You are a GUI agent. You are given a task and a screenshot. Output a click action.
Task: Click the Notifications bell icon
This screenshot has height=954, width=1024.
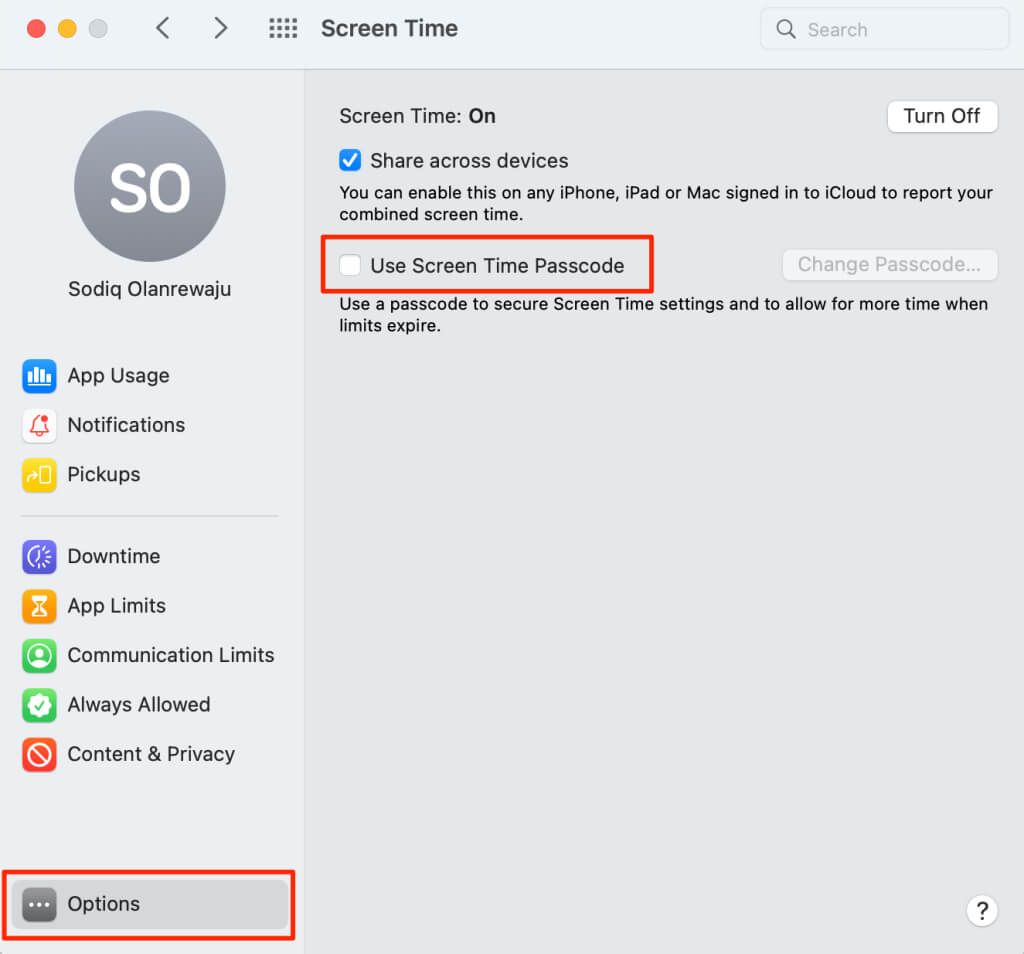[39, 425]
